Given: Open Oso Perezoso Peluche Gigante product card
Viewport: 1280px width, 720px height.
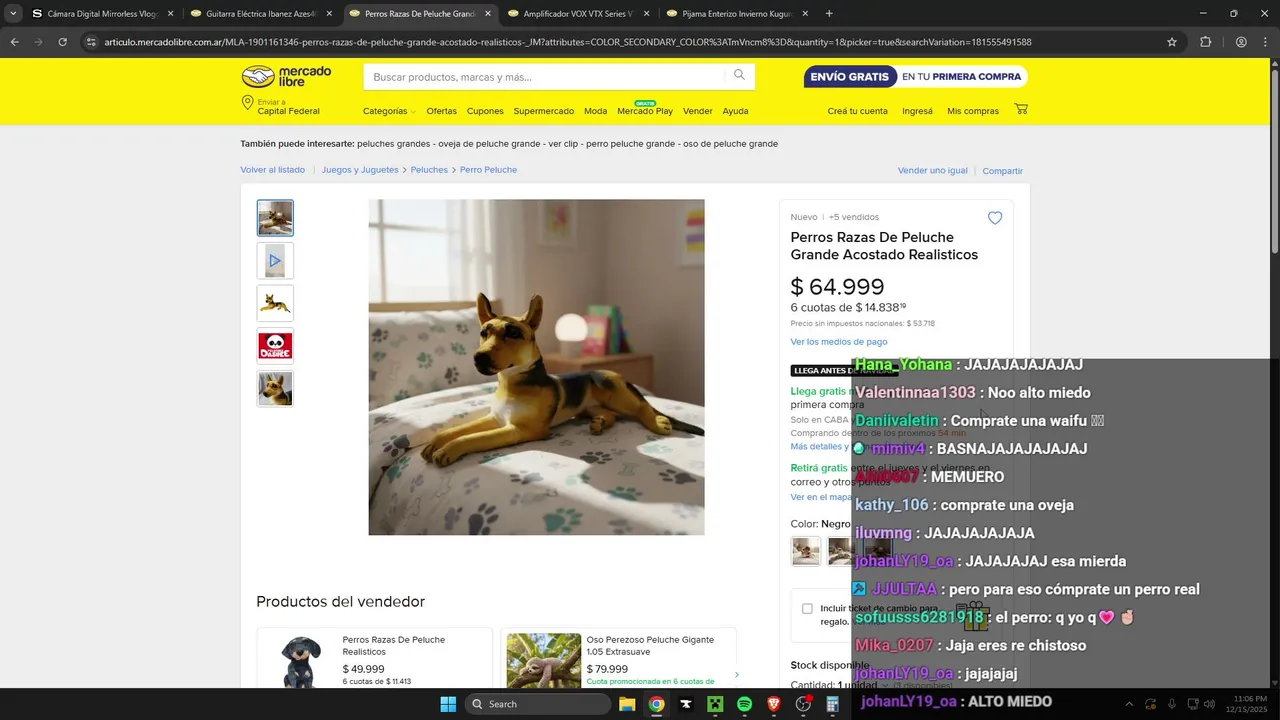Looking at the screenshot, I should click(619, 658).
